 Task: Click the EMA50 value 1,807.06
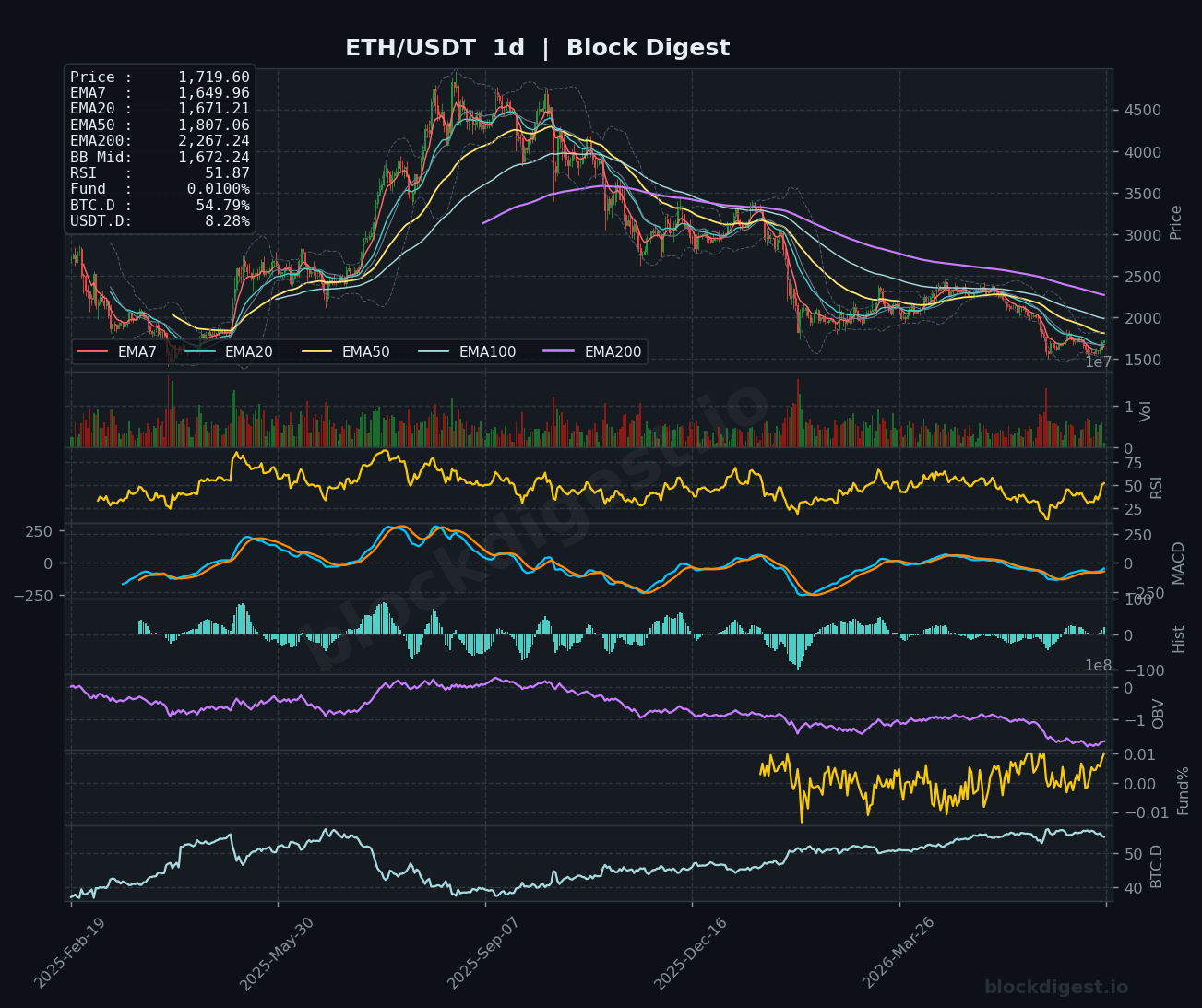tap(214, 125)
